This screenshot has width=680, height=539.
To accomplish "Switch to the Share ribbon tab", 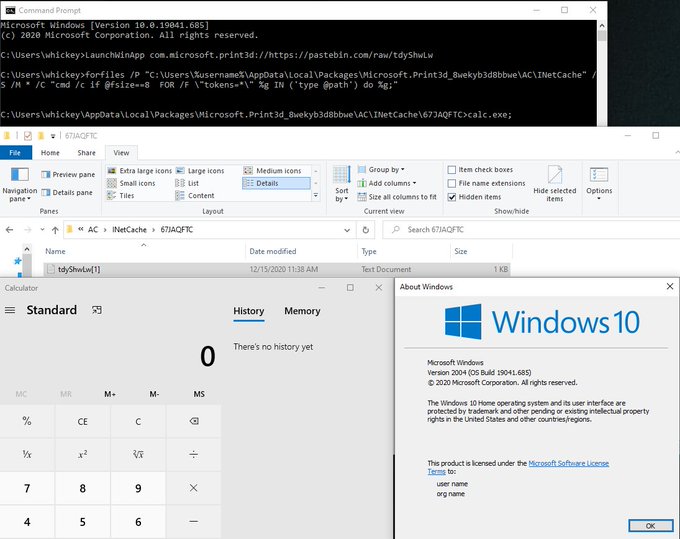I will [x=86, y=153].
